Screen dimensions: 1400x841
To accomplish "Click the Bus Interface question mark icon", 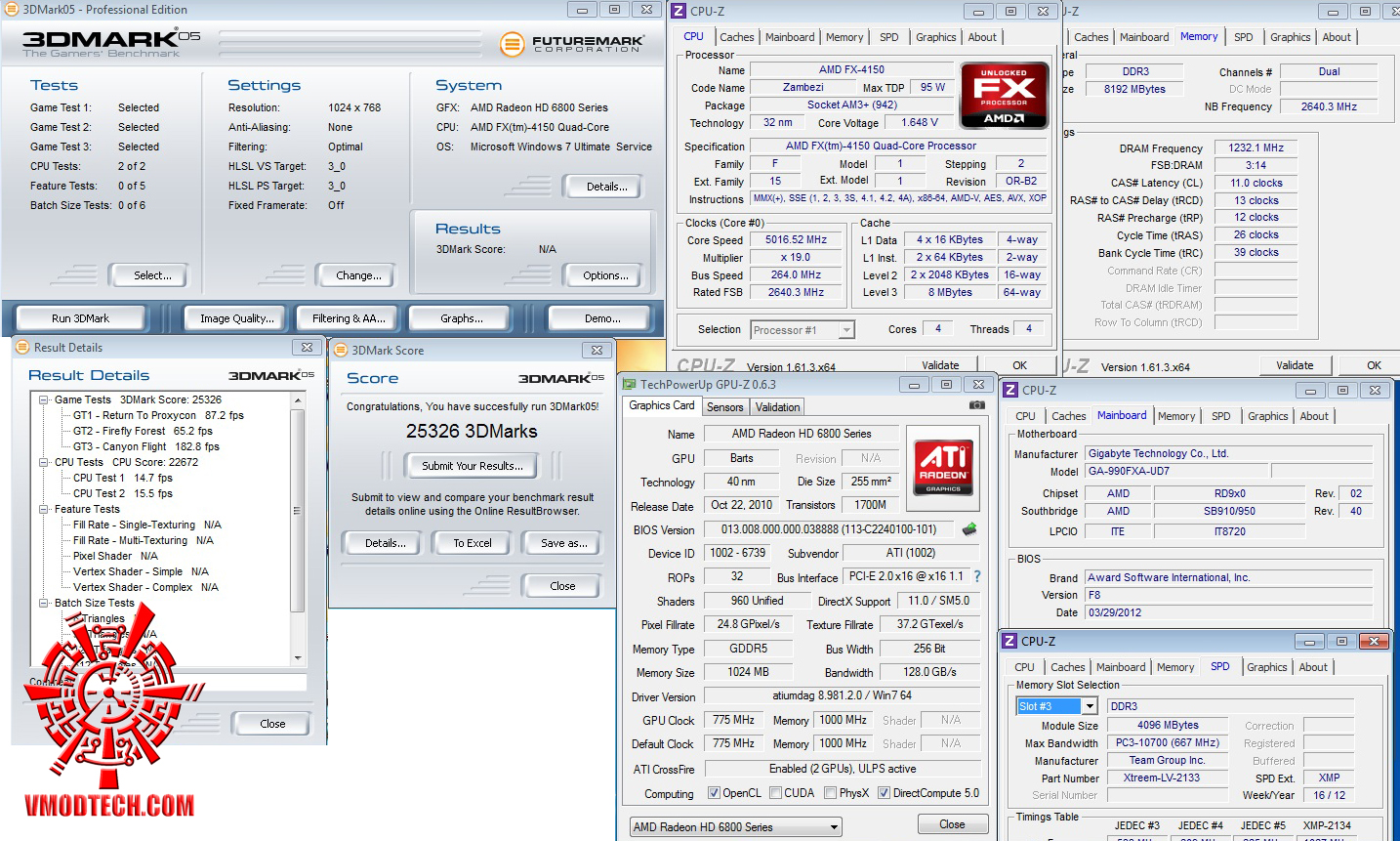I will [977, 576].
